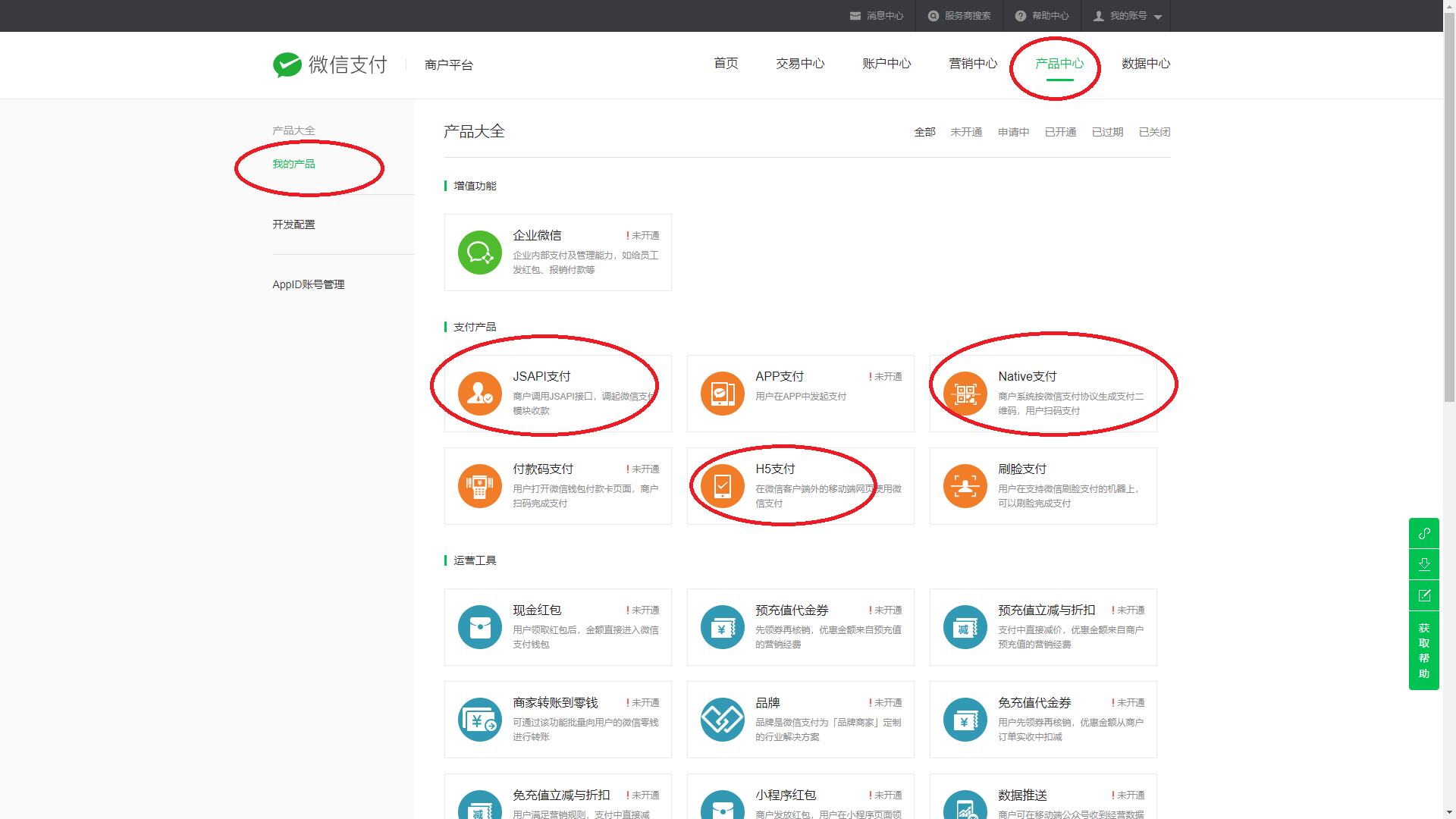Open the 商家转账到零钱 product icon
This screenshot has height=819, width=1456.
click(x=480, y=720)
